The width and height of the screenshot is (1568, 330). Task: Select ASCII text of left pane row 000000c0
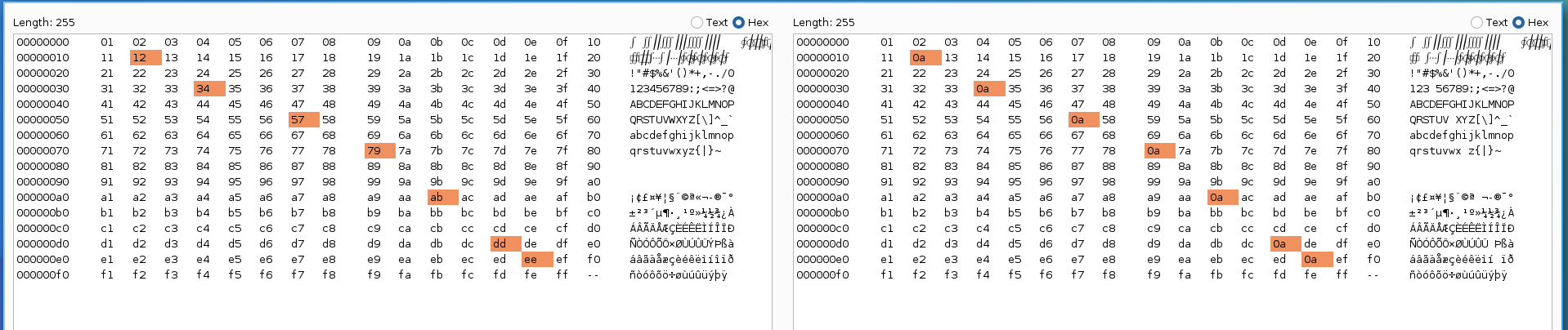tap(682, 229)
